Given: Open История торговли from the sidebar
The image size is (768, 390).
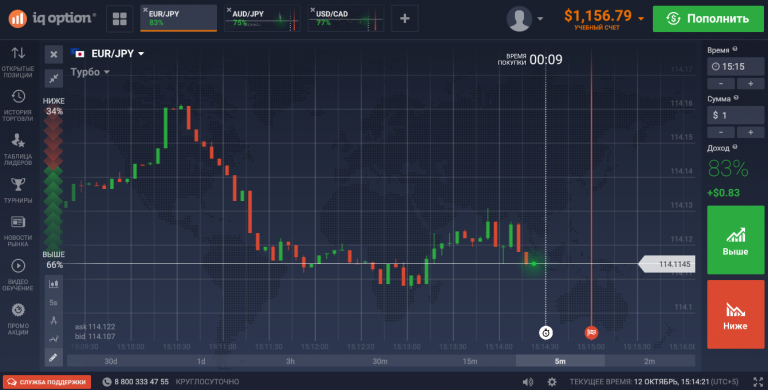Looking at the screenshot, I should point(18,105).
